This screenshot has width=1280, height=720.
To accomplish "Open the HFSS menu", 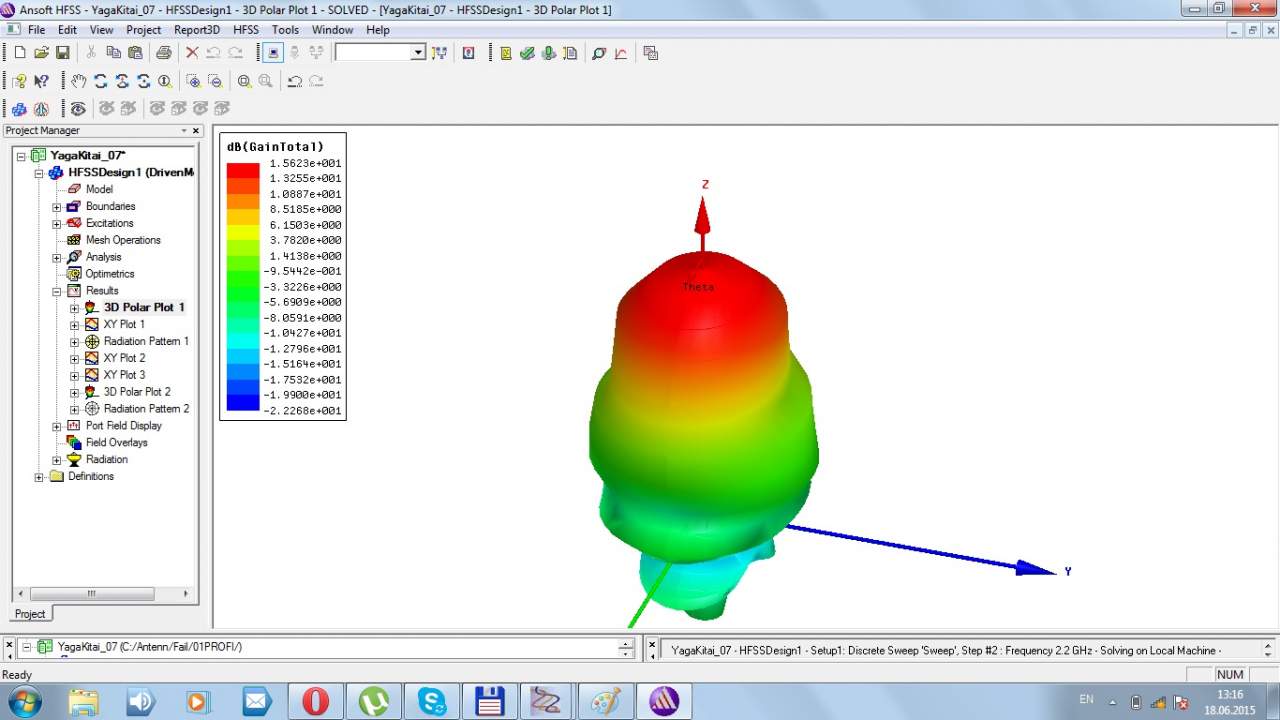I will click(245, 30).
